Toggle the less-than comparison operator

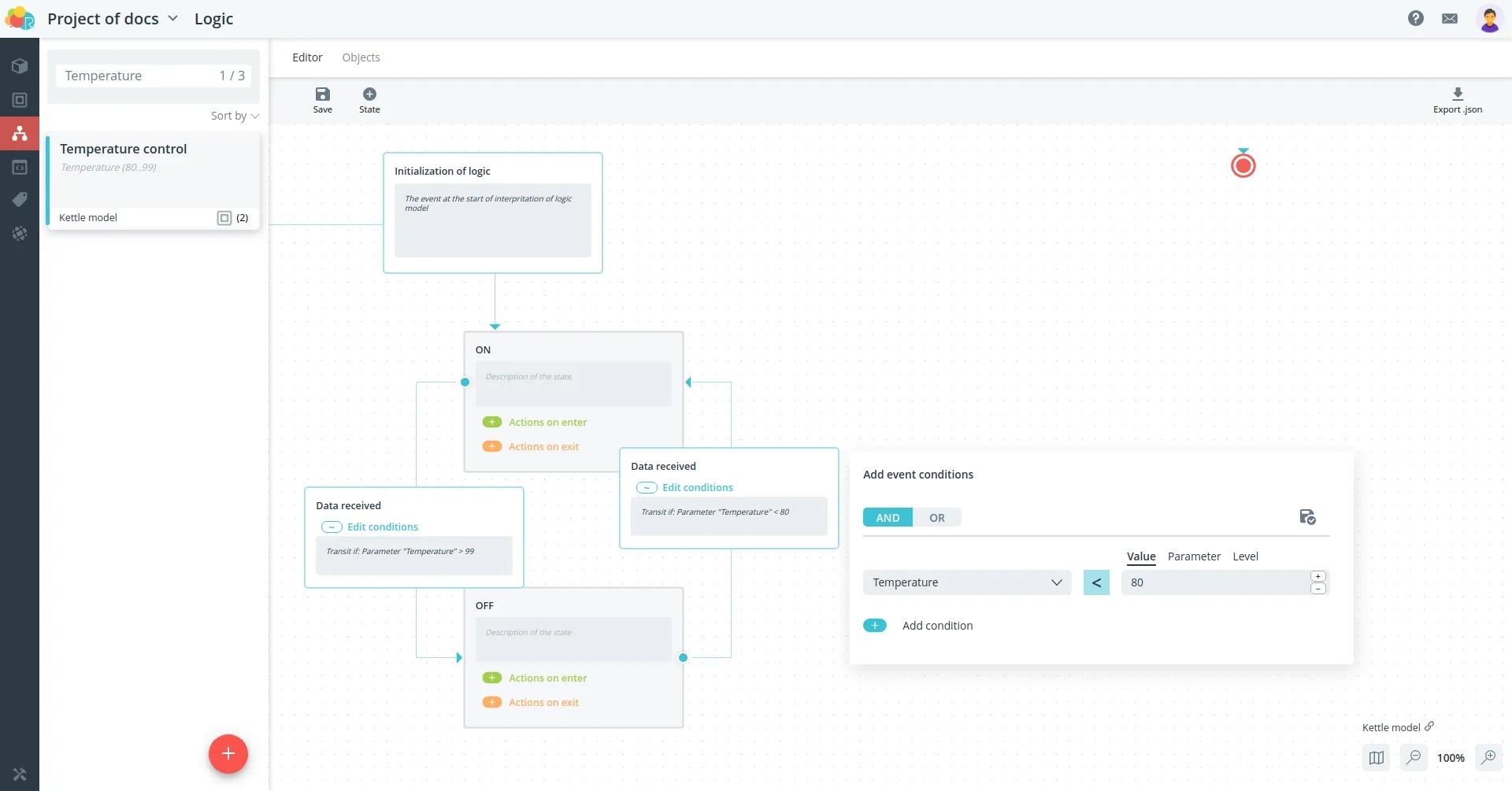pyautogui.click(x=1096, y=582)
